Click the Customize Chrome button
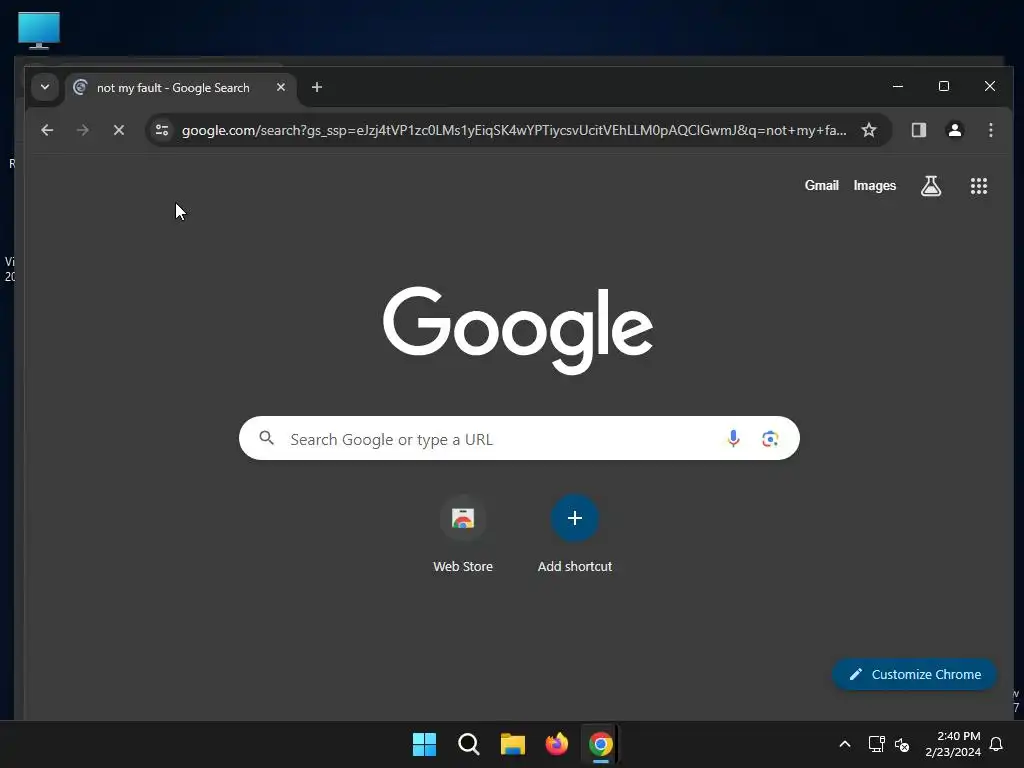The width and height of the screenshot is (1024, 768). click(914, 674)
